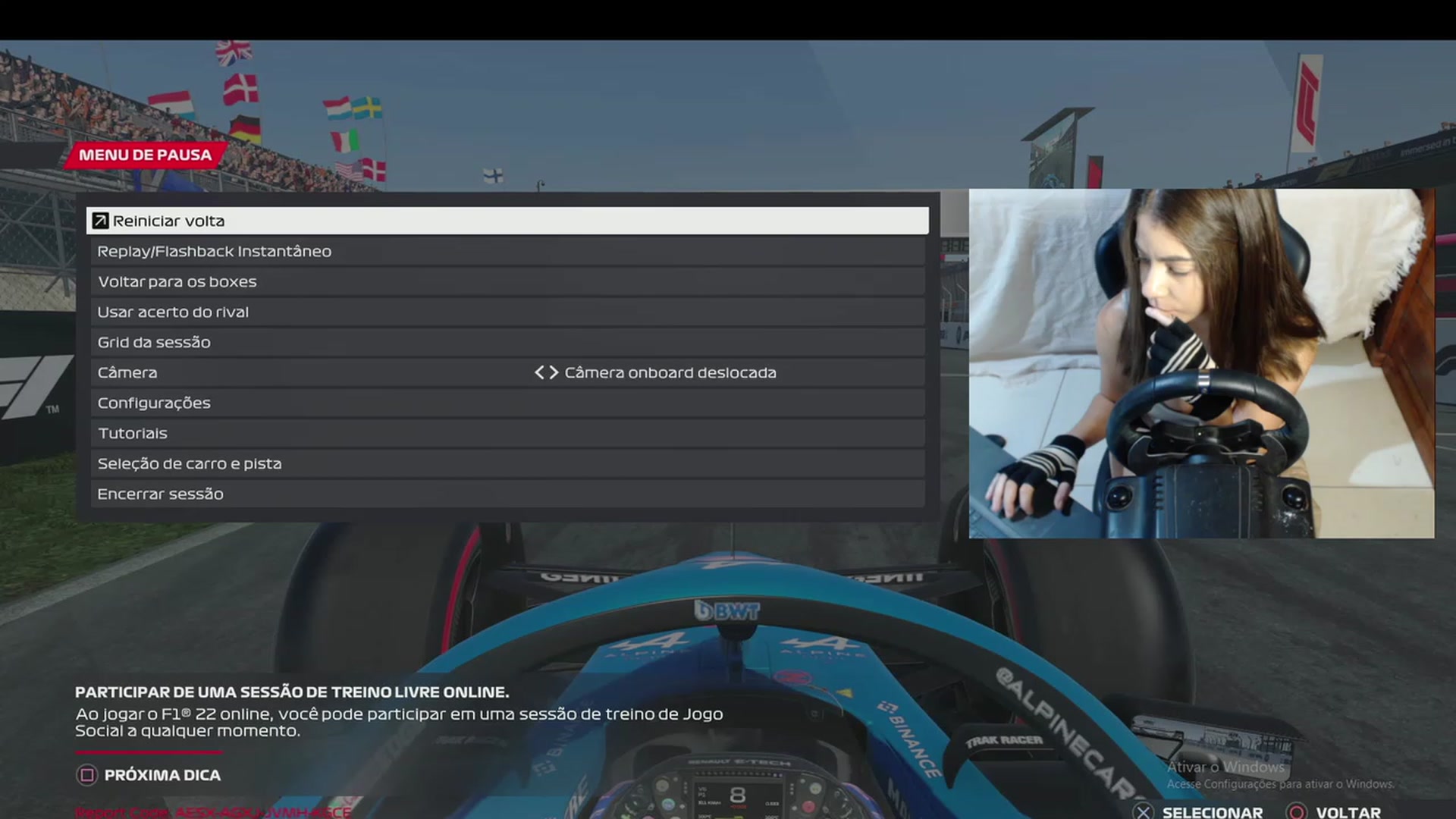Image resolution: width=1456 pixels, height=819 pixels.
Task: Click the MENU DE PAUSA header
Action: pos(145,155)
